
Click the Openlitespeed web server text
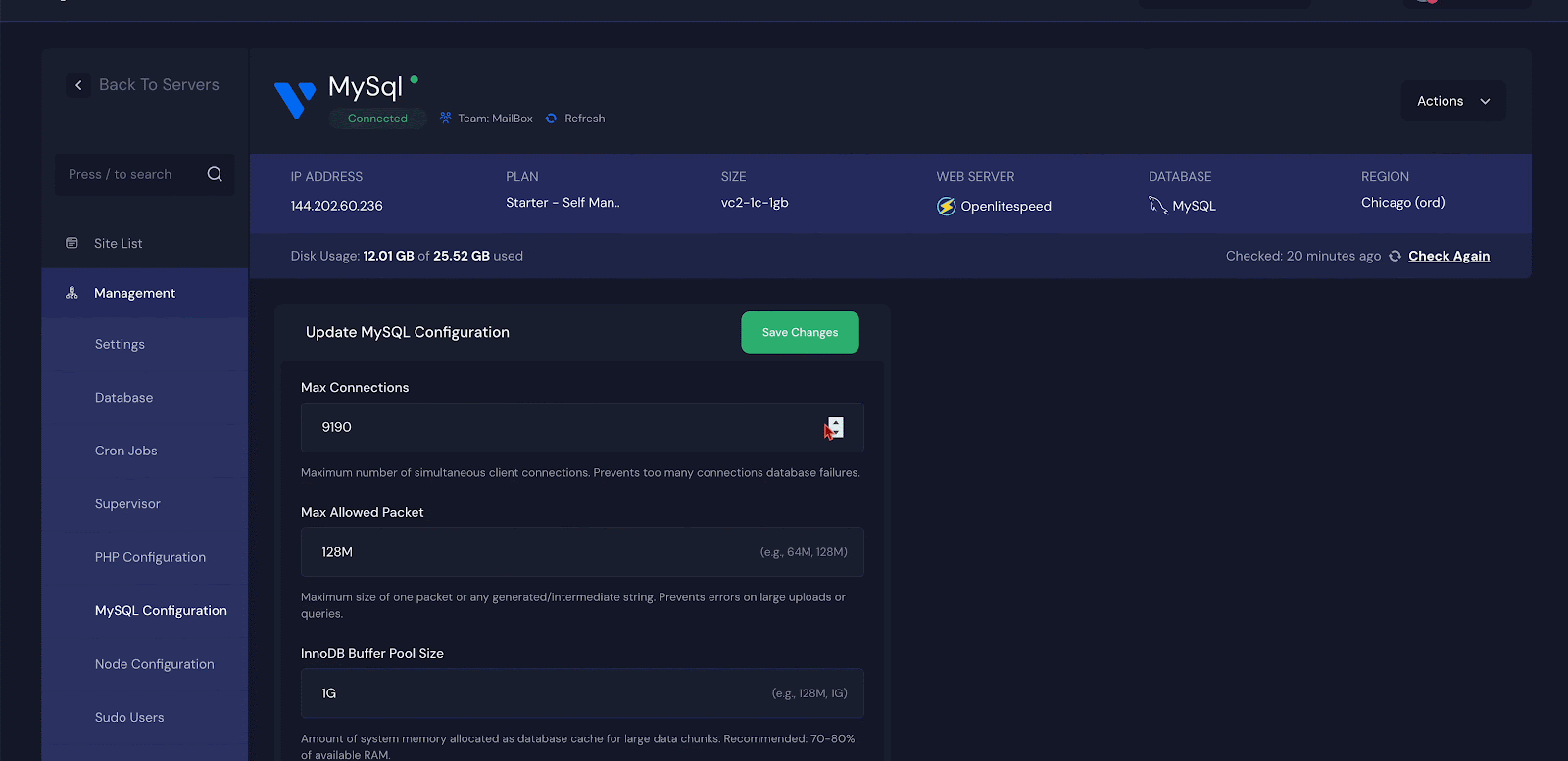(x=1005, y=206)
